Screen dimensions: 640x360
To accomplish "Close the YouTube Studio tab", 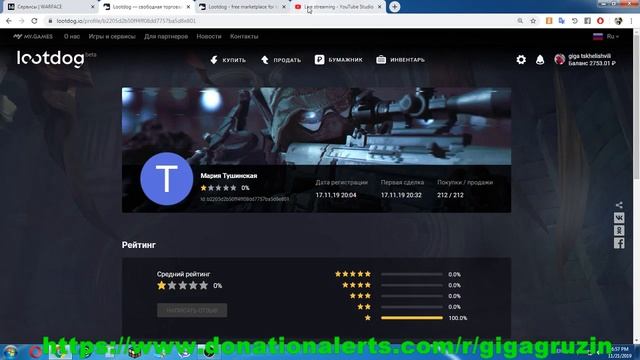I will pyautogui.click(x=380, y=7).
